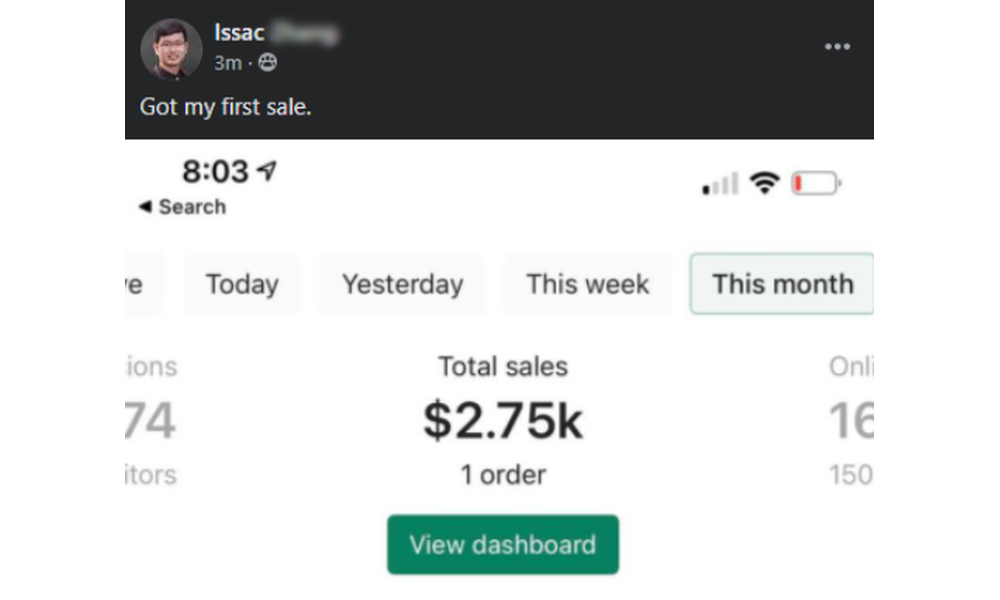Tap the Wi-Fi status icon

[x=765, y=183]
